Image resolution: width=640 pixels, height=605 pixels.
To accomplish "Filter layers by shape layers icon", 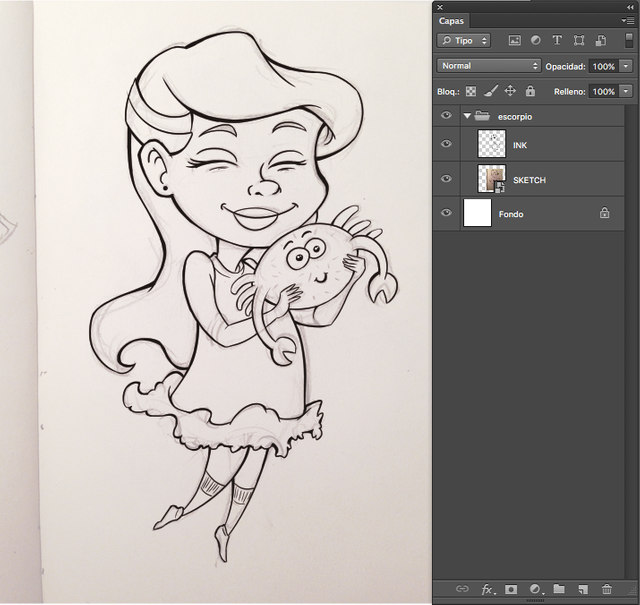I will [x=579, y=40].
